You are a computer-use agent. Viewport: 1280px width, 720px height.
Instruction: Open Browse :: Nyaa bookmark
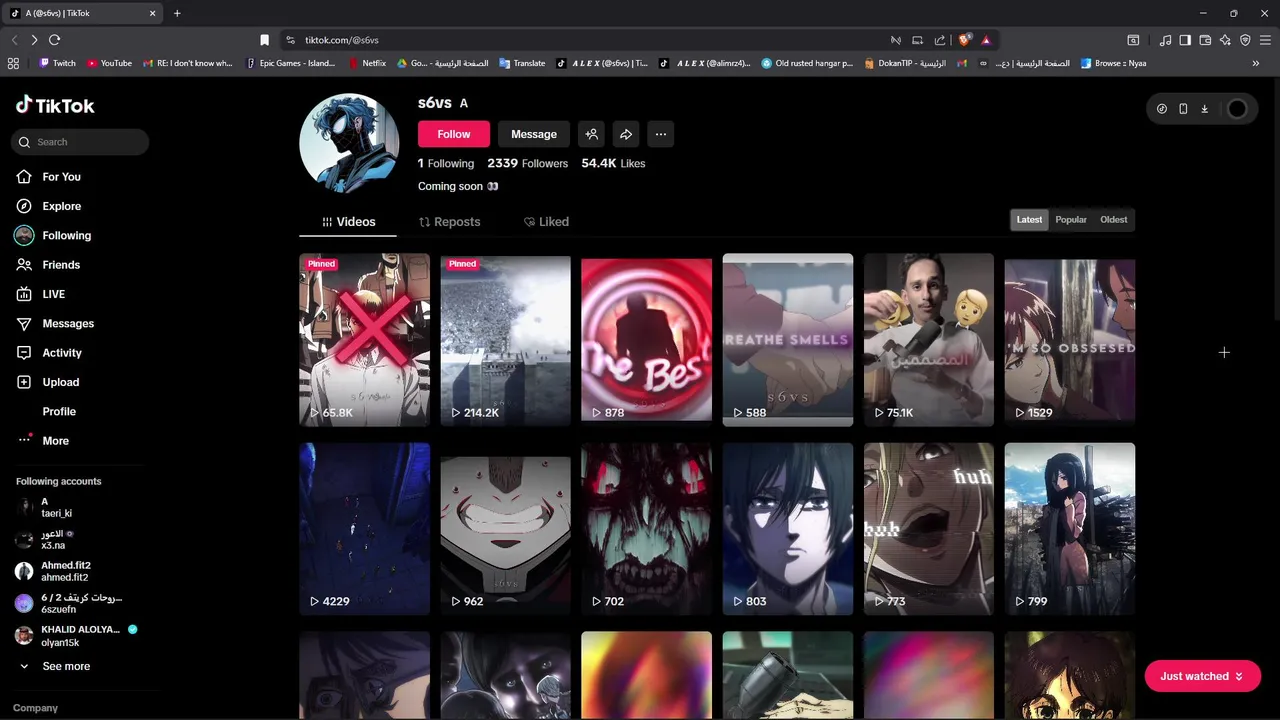pos(1113,63)
